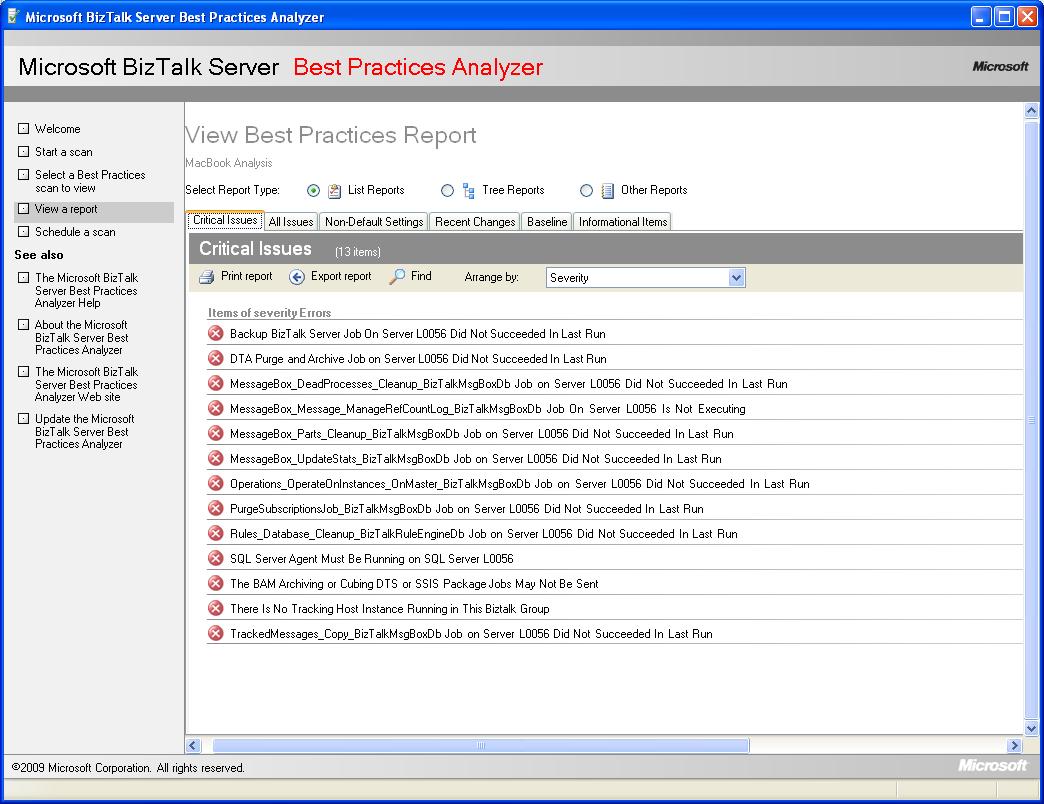
Task: Go to the Welcome page
Action: tap(57, 129)
